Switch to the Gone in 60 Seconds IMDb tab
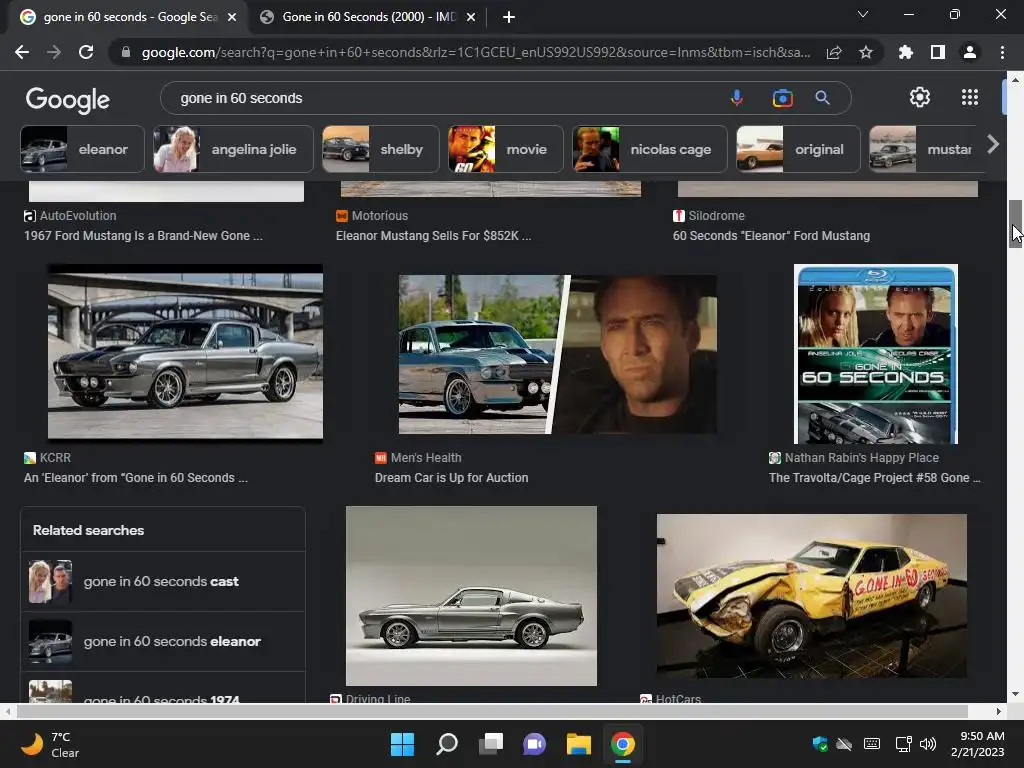Screen dimensions: 1024x768 [369, 17]
